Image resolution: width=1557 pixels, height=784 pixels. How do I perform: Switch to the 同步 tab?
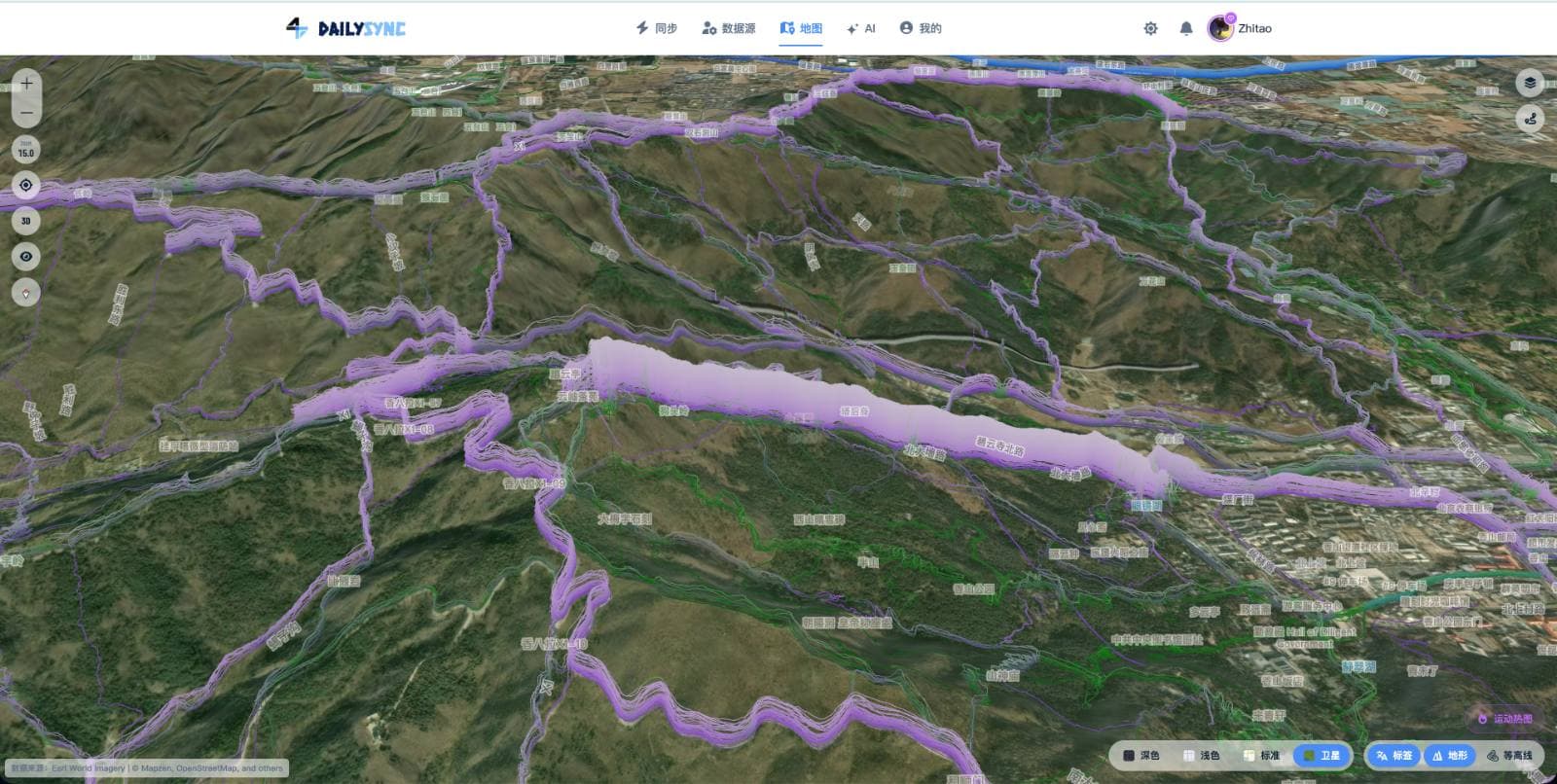(x=656, y=28)
